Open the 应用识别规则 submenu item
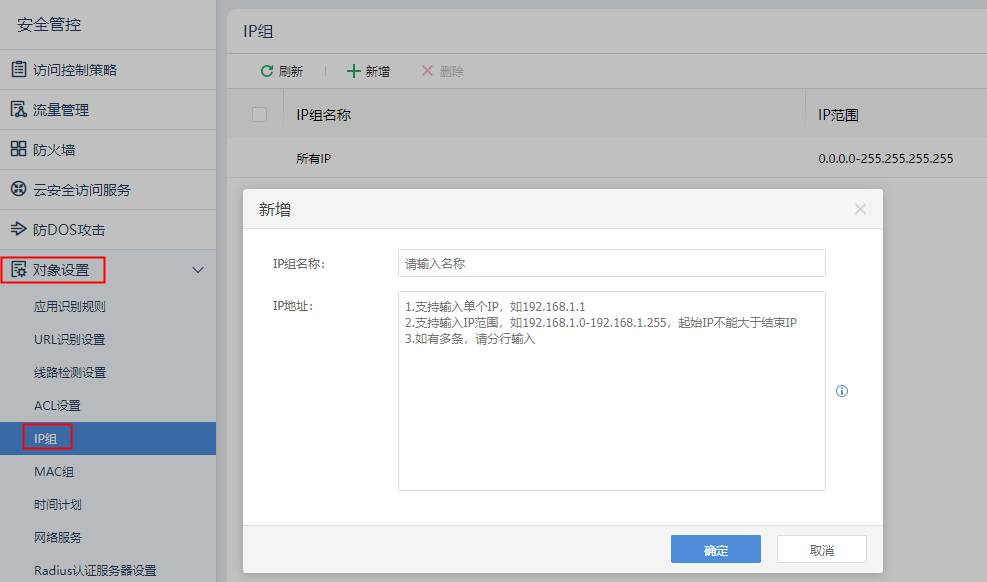 69,307
